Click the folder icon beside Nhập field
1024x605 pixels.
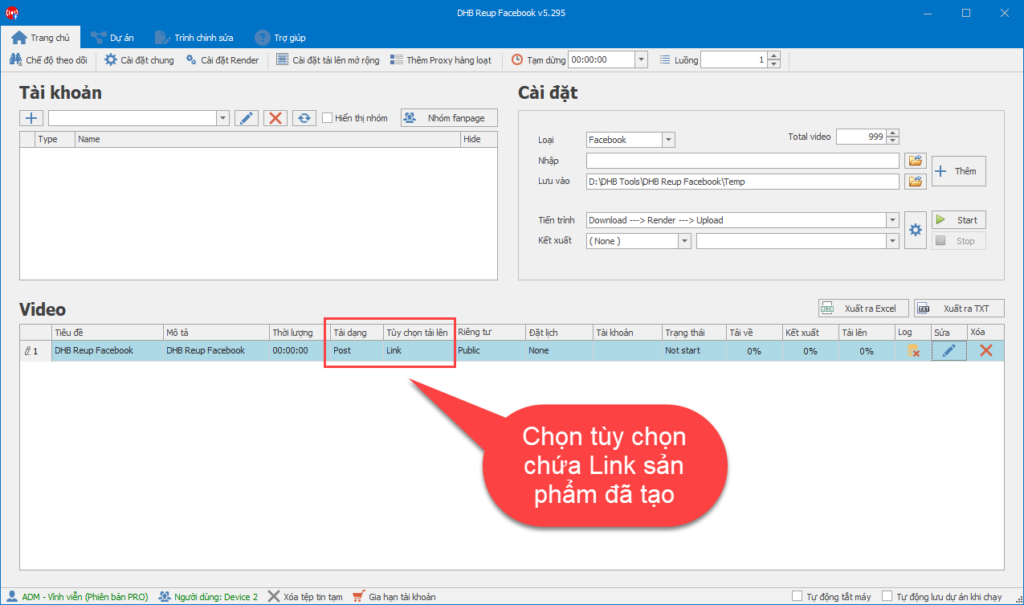tap(914, 160)
